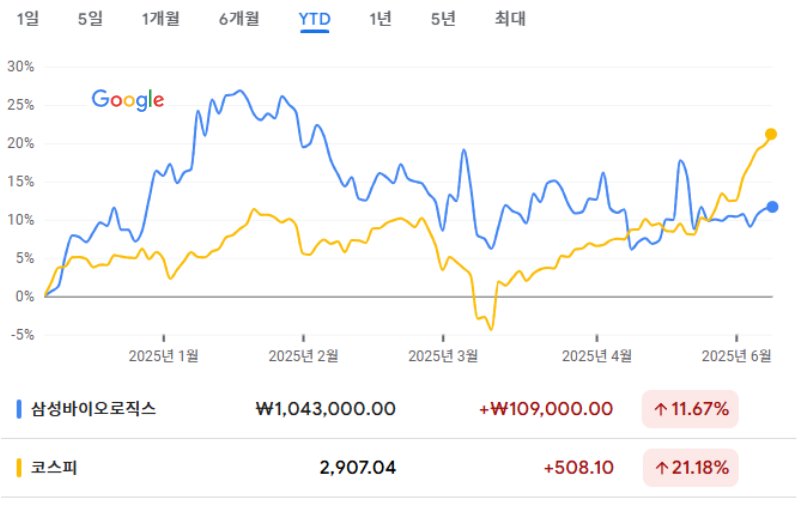Click the 2025년 6월 axis label
This screenshot has width=806, height=505.
coord(737,356)
